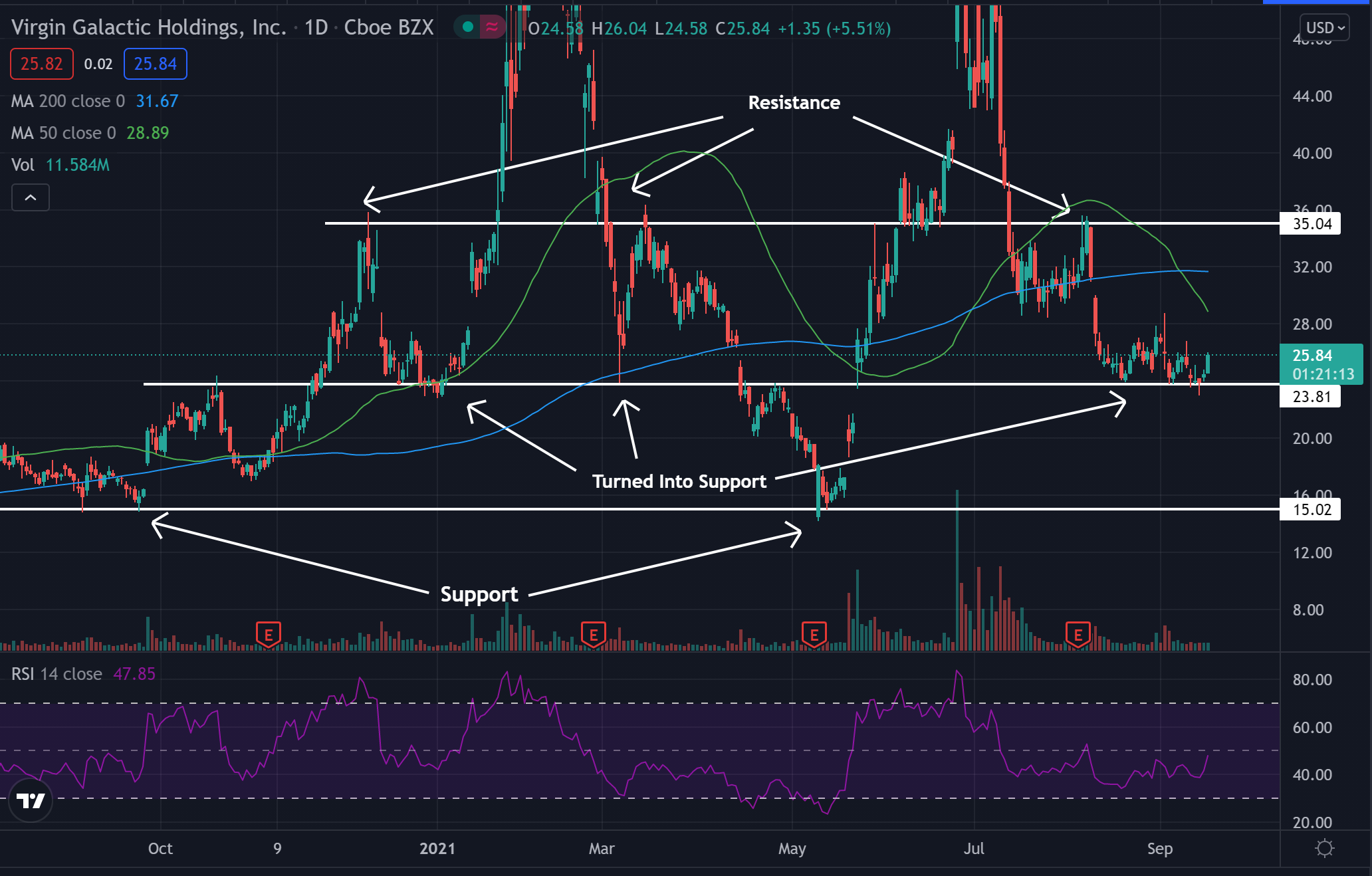Click the earnings marker near March

pos(594,635)
